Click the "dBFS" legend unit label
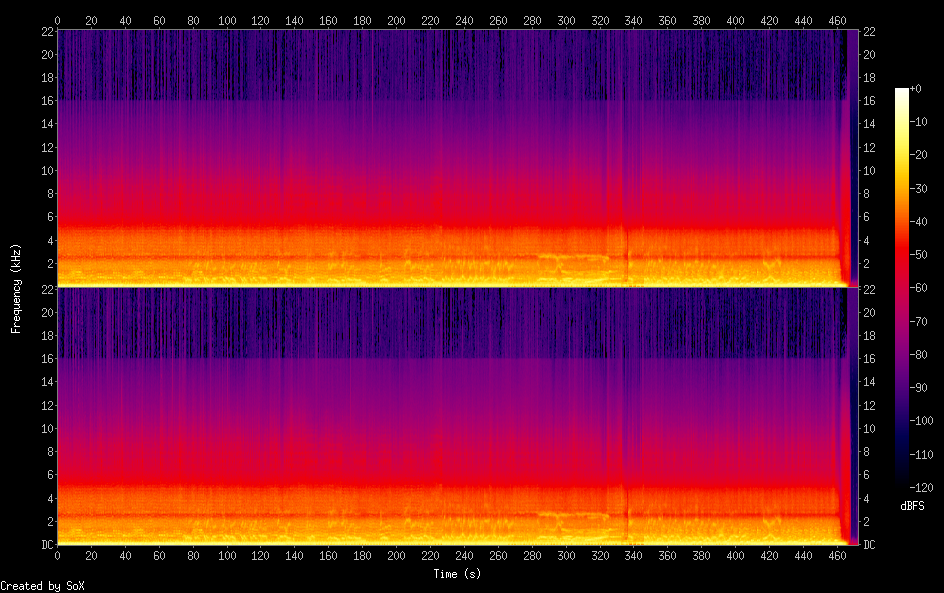 point(912,506)
